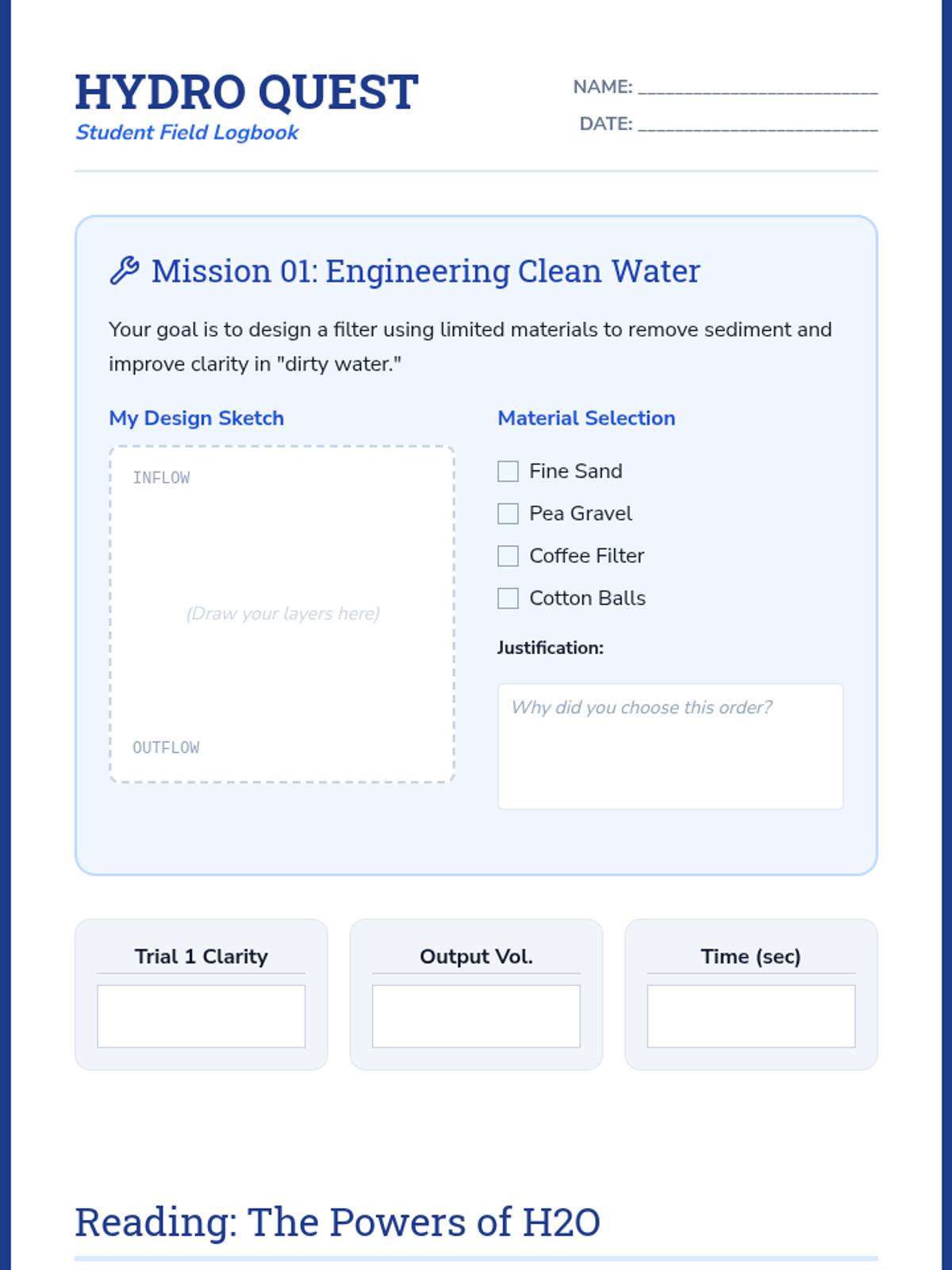Click the Reading: The Powers of H2O heading
The width and height of the screenshot is (952, 1270).
[337, 1222]
